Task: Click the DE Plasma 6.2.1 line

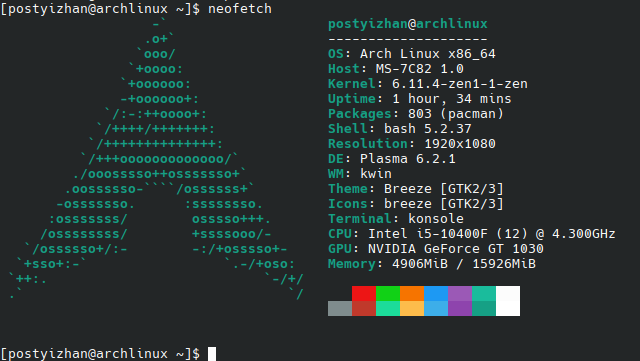Action: (x=392, y=159)
